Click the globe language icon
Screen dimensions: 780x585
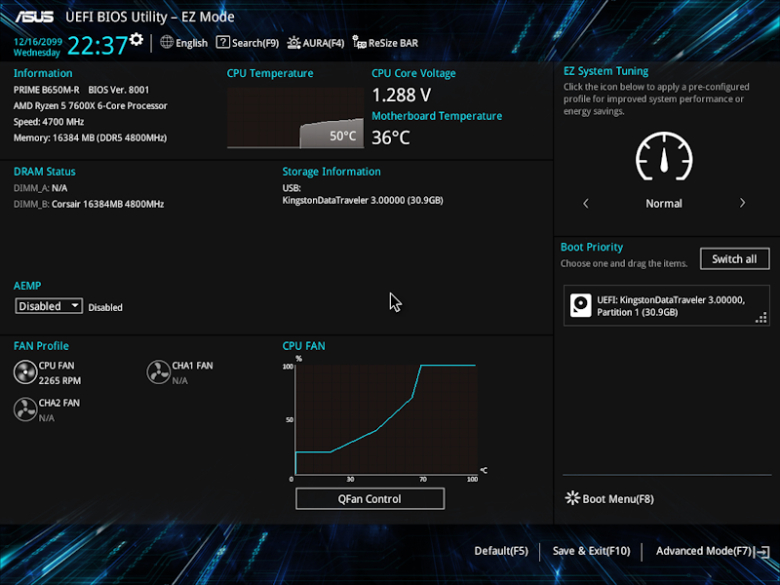tap(167, 43)
